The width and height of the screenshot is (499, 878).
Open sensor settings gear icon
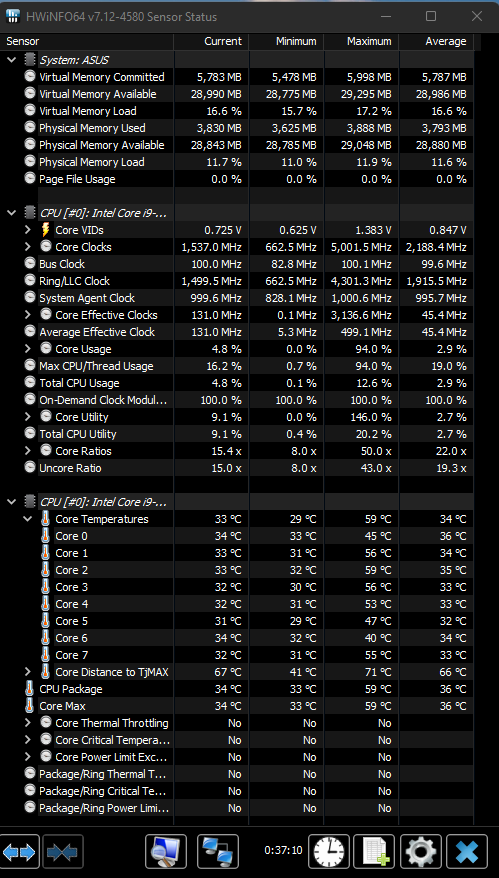coord(421,852)
